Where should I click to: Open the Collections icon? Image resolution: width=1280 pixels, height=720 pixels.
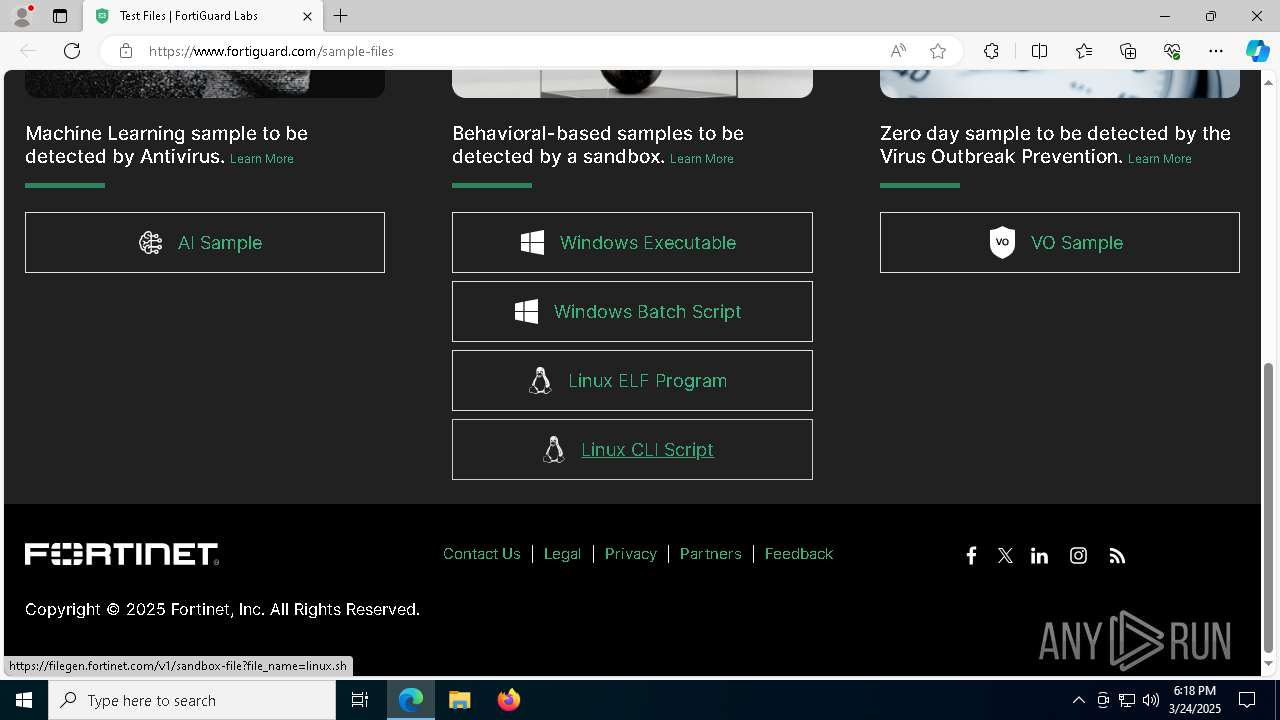[x=1128, y=51]
